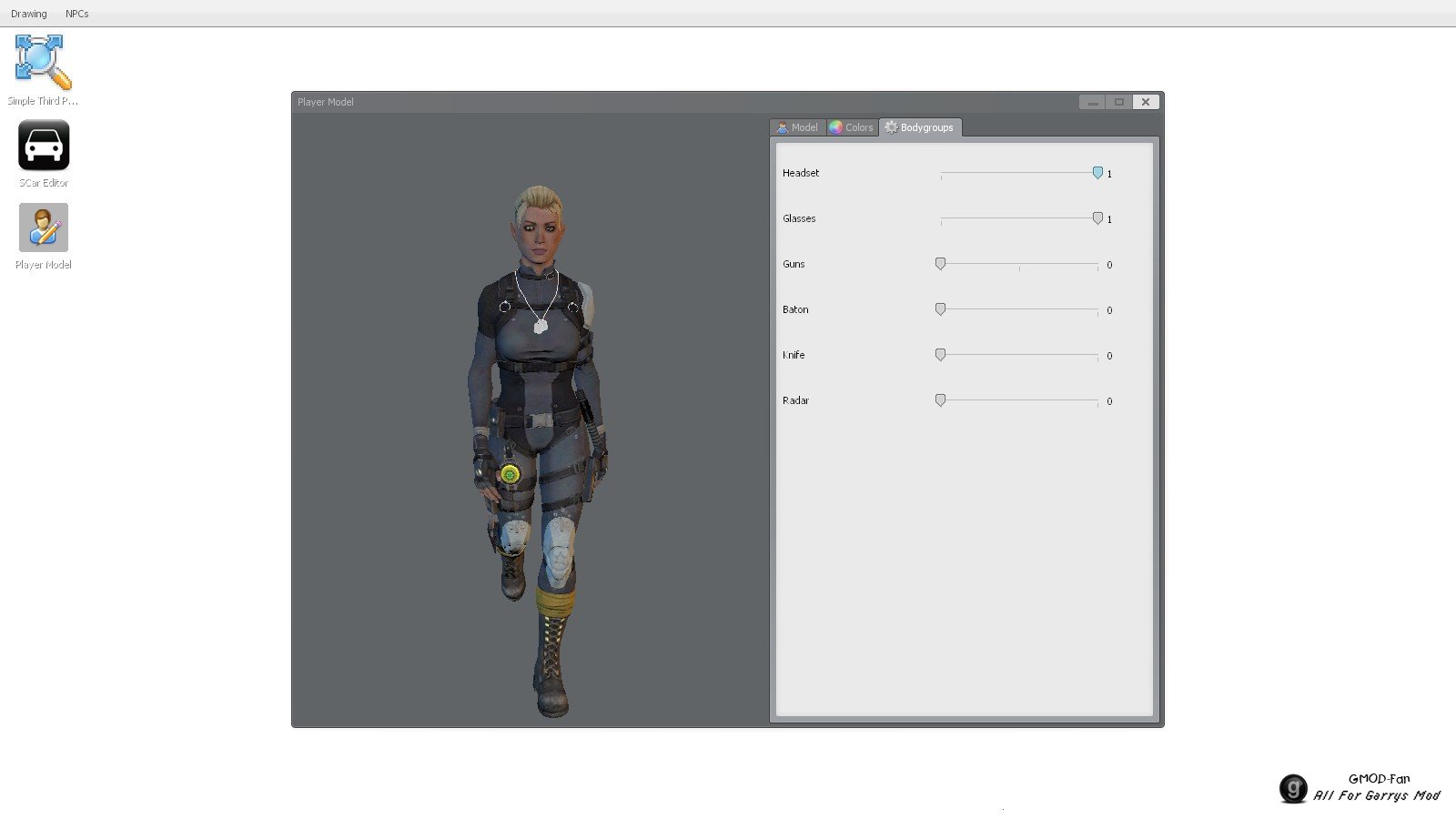Open the Player Model desktop icon

[44, 236]
